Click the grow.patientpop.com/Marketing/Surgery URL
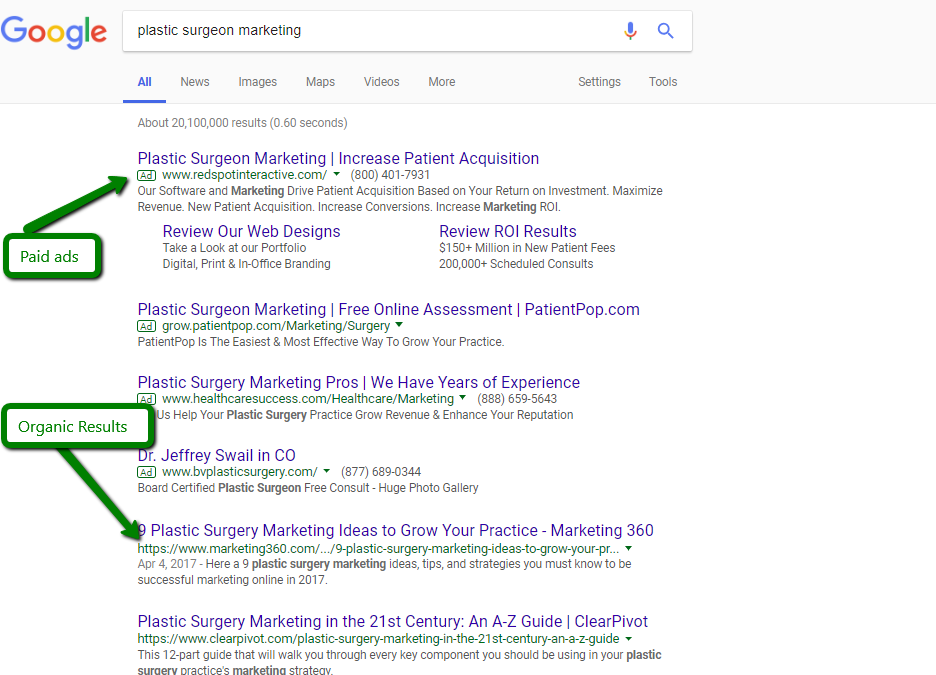936x675 pixels. [x=276, y=326]
